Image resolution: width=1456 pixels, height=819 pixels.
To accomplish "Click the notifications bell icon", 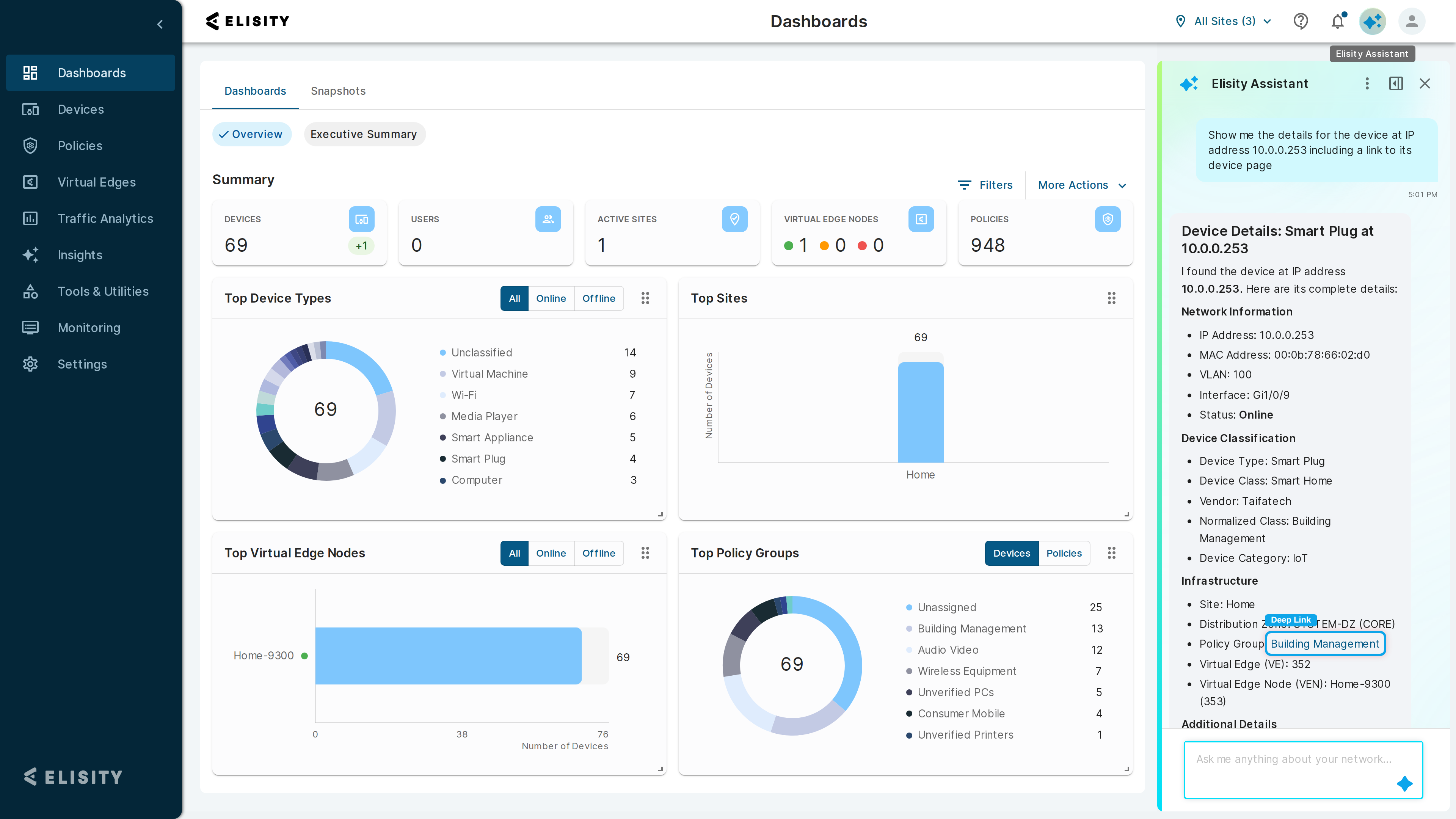I will tap(1337, 22).
